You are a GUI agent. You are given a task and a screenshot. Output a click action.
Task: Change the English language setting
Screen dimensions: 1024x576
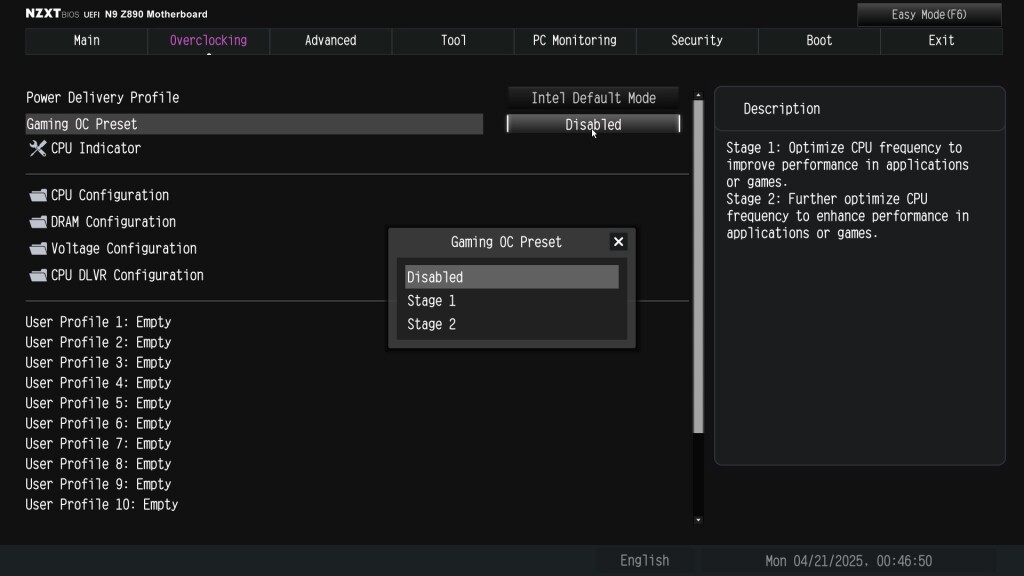click(645, 561)
